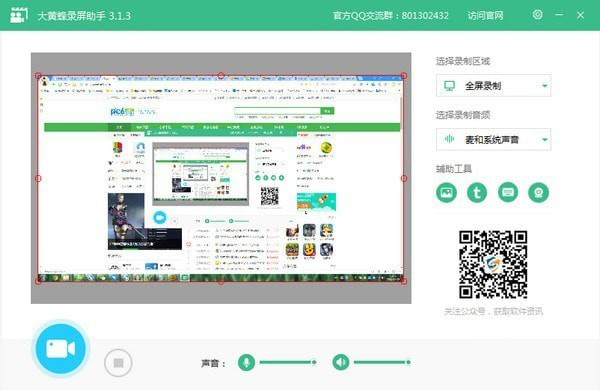The width and height of the screenshot is (600, 390).
Task: Click the monitor icon in region dropdown
Action: click(x=449, y=86)
